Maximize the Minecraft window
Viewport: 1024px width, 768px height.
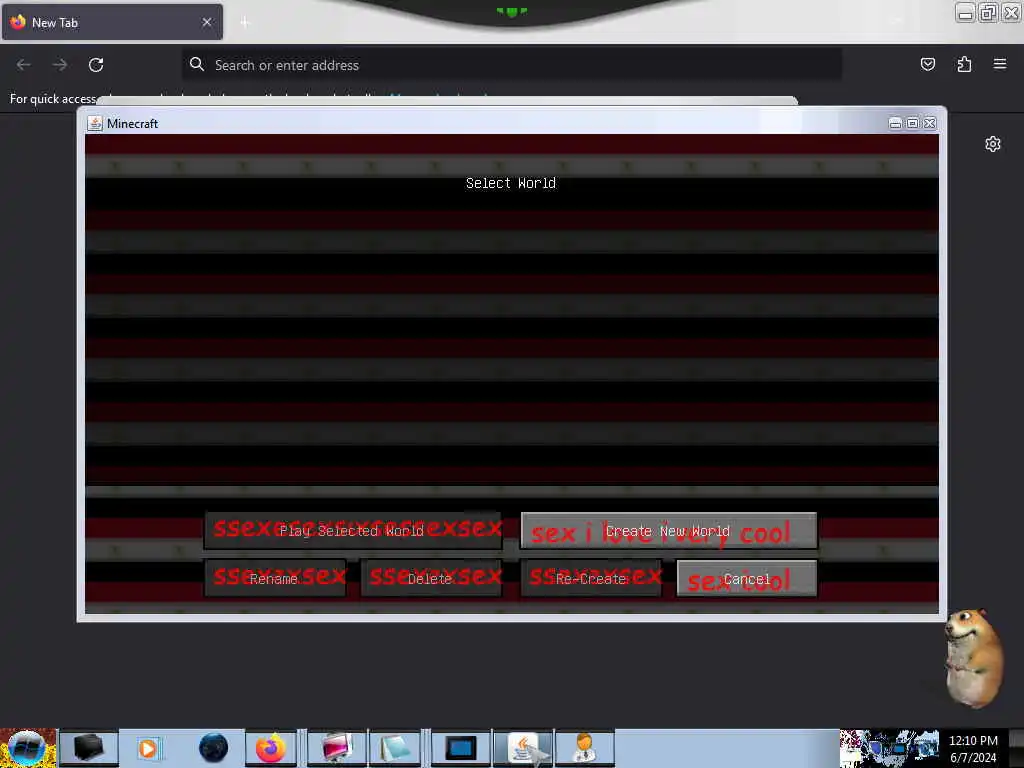tap(912, 123)
